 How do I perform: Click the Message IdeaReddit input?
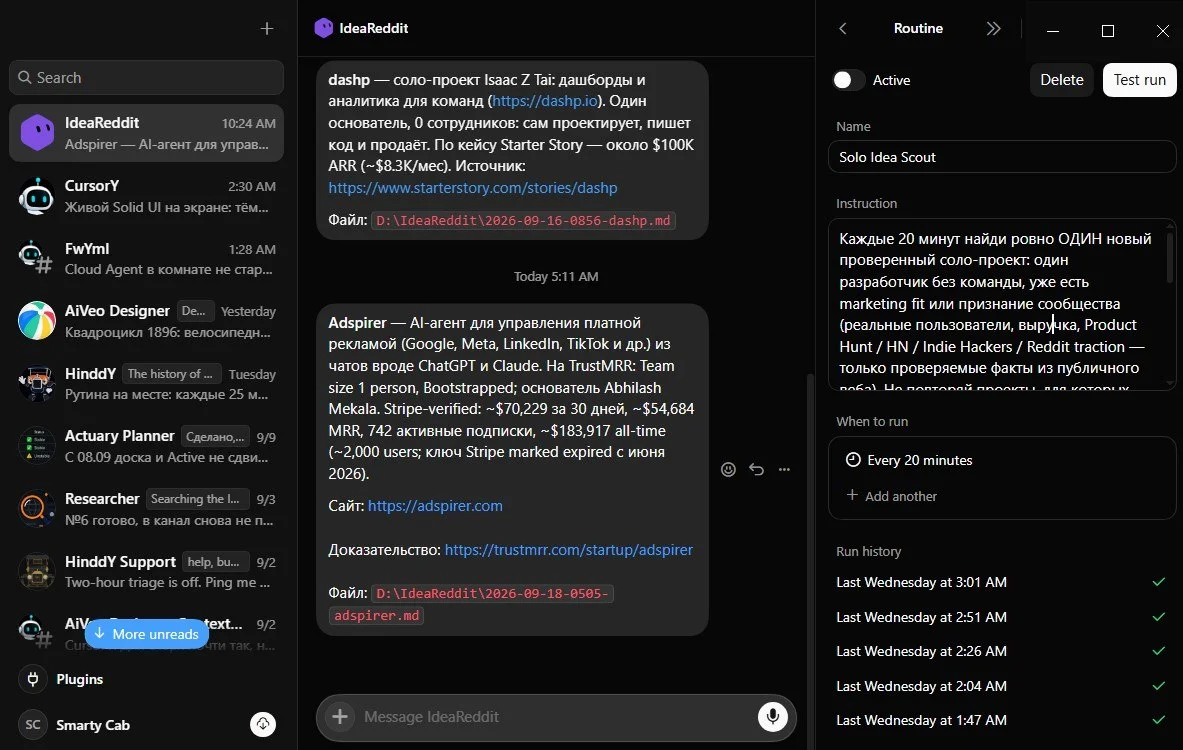pyautogui.click(x=555, y=717)
